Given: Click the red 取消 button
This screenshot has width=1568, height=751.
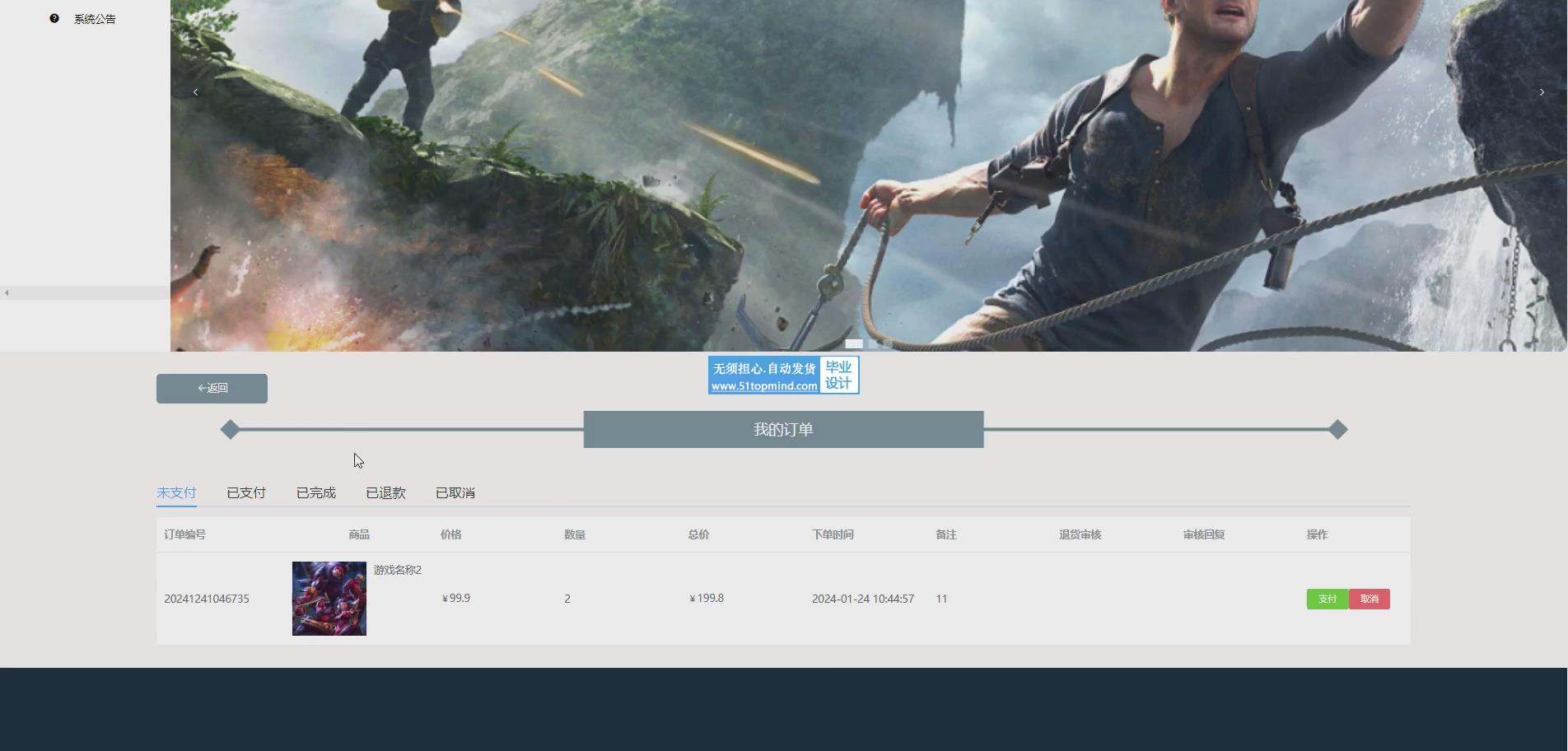Looking at the screenshot, I should pyautogui.click(x=1370, y=599).
